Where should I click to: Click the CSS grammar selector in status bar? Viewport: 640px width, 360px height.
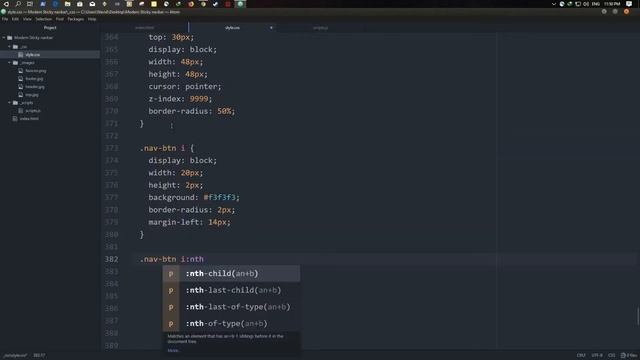(x=611, y=356)
